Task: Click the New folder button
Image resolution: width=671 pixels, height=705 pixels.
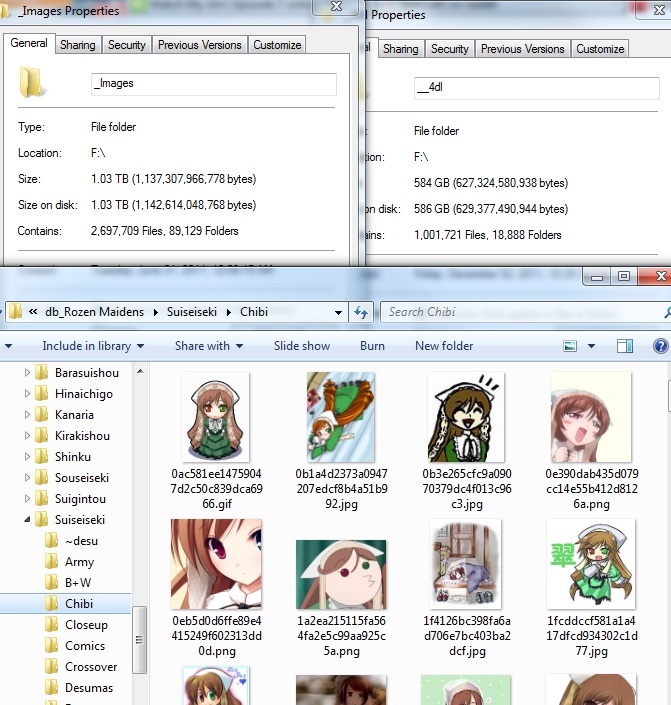Action: coord(444,346)
